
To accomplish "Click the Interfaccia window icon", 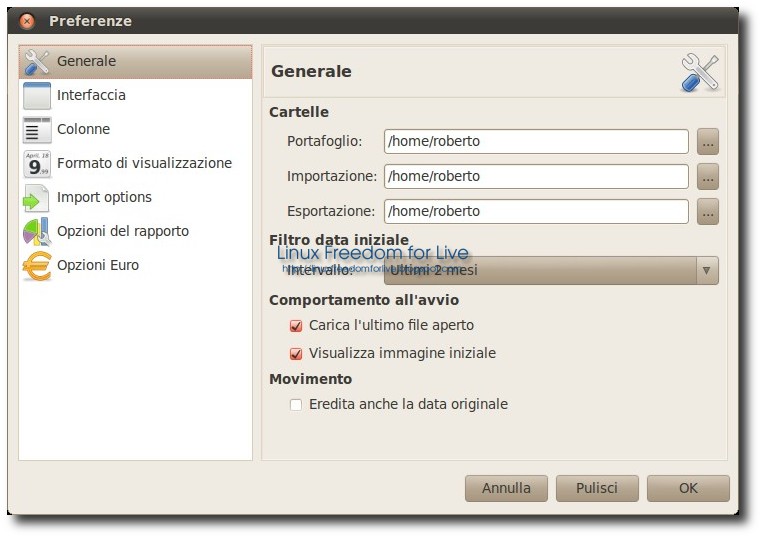I will coord(36,96).
